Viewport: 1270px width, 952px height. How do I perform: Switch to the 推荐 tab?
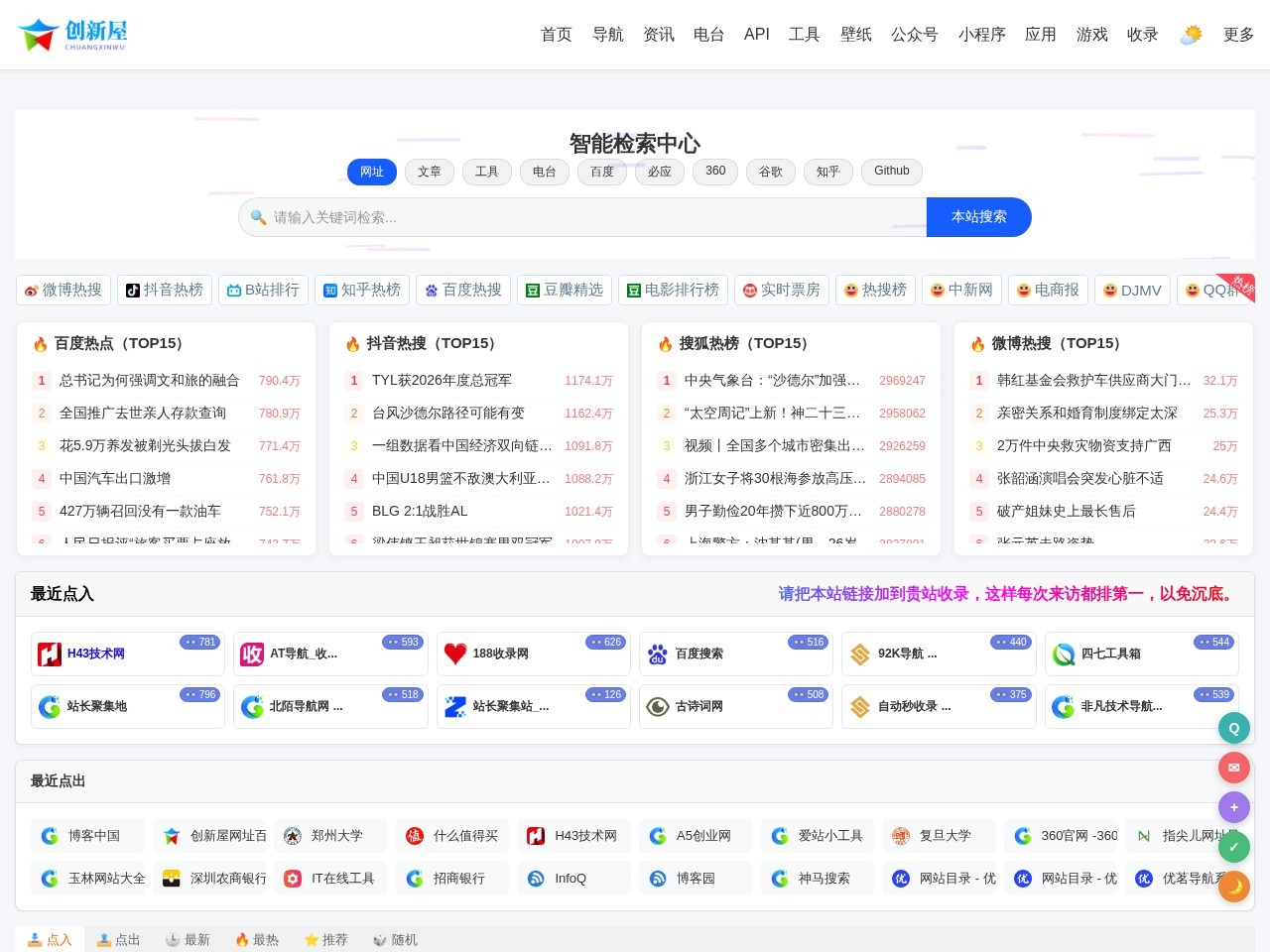(325, 940)
